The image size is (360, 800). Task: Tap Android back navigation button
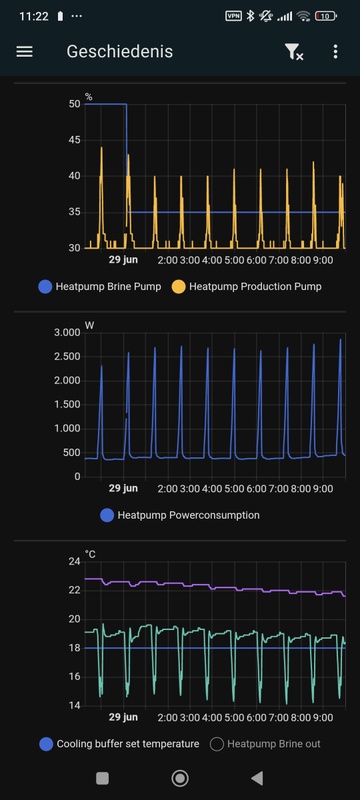click(258, 778)
